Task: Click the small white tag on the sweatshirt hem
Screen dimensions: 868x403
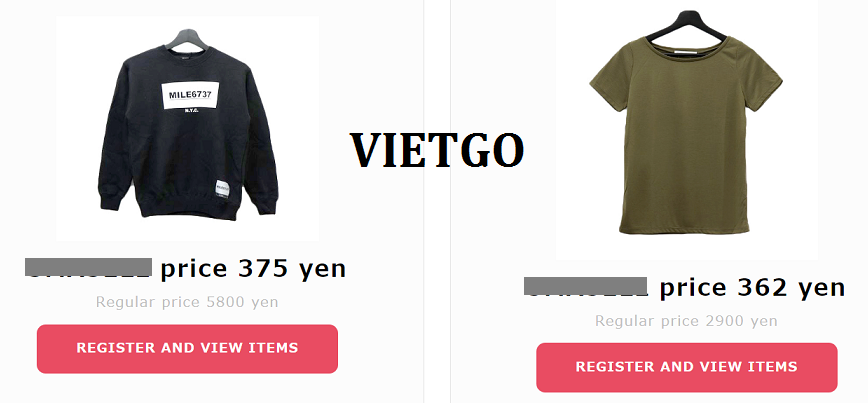Action: tap(223, 189)
